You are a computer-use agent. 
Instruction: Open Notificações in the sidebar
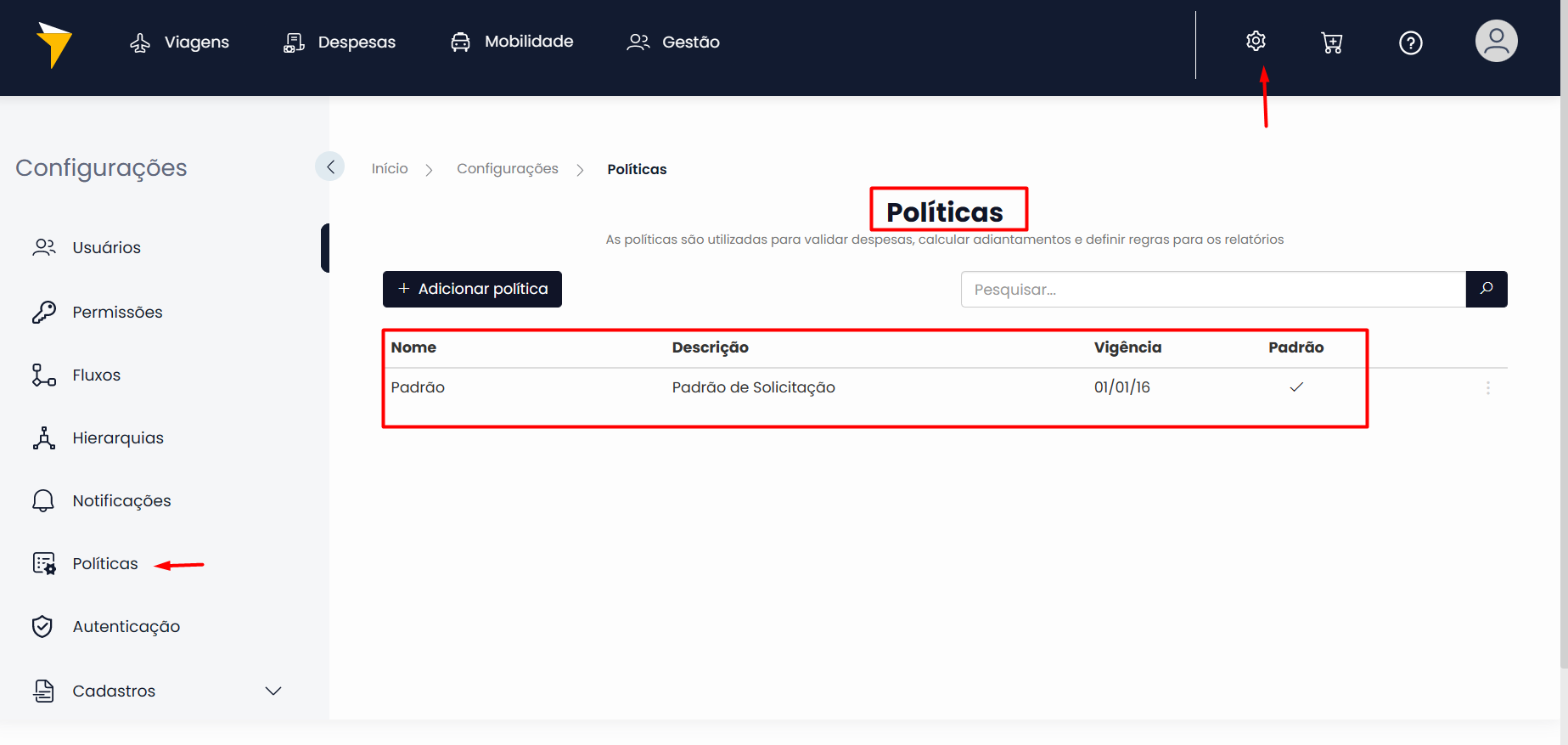[121, 500]
